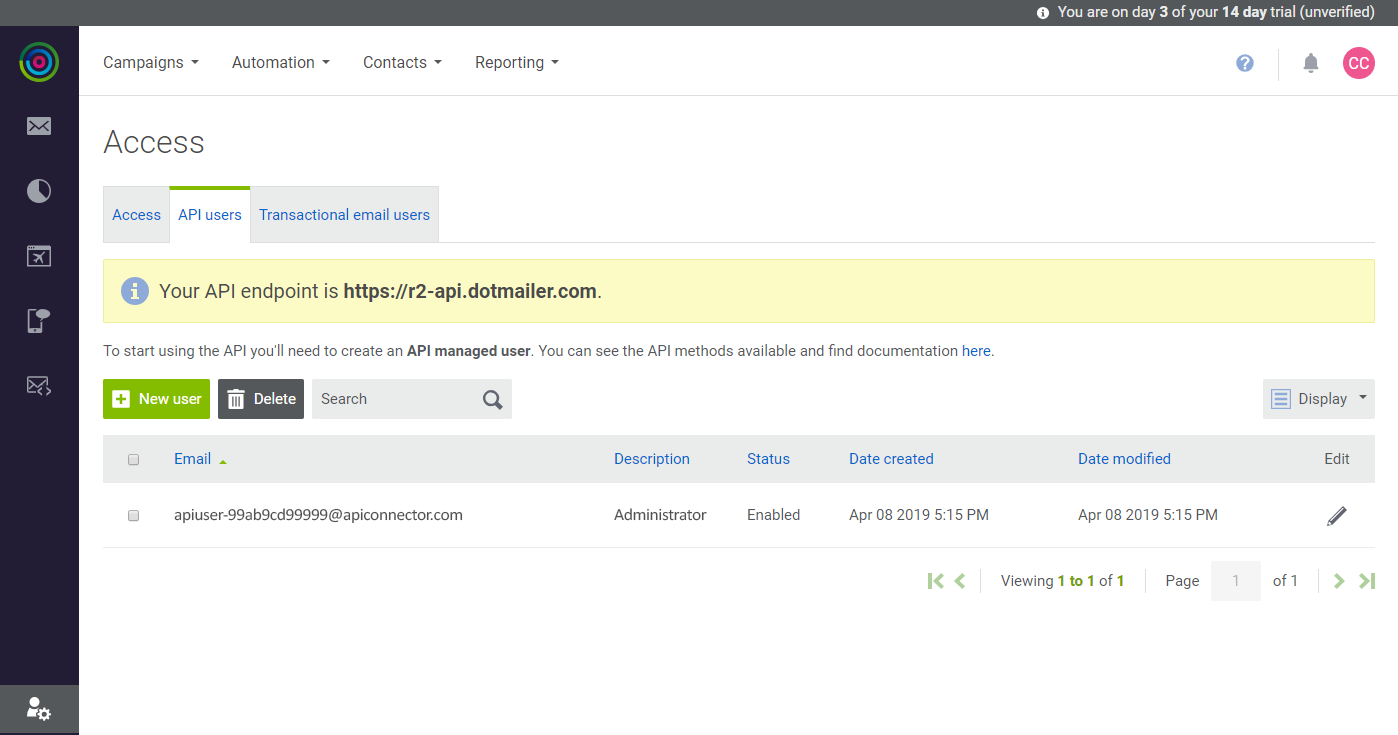This screenshot has width=1398, height=735.
Task: Click the search magnifier icon
Action: click(492, 399)
